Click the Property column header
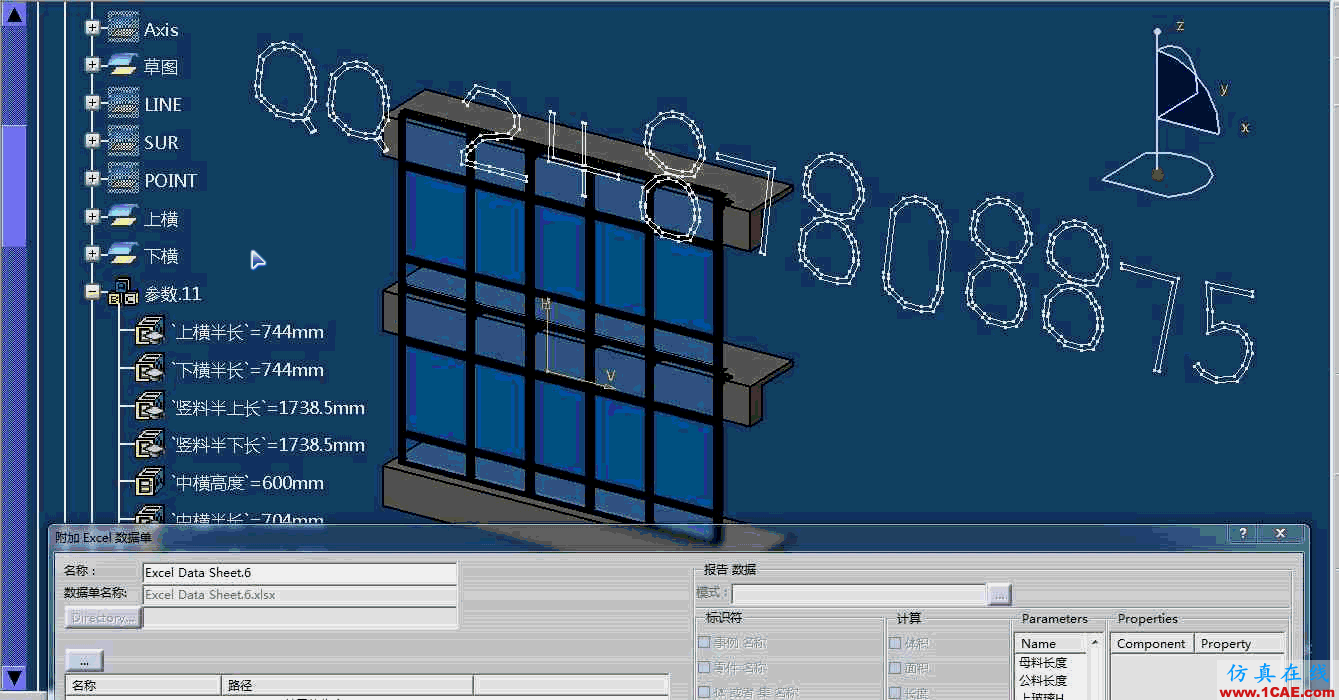The width and height of the screenshot is (1339, 700). (1240, 644)
